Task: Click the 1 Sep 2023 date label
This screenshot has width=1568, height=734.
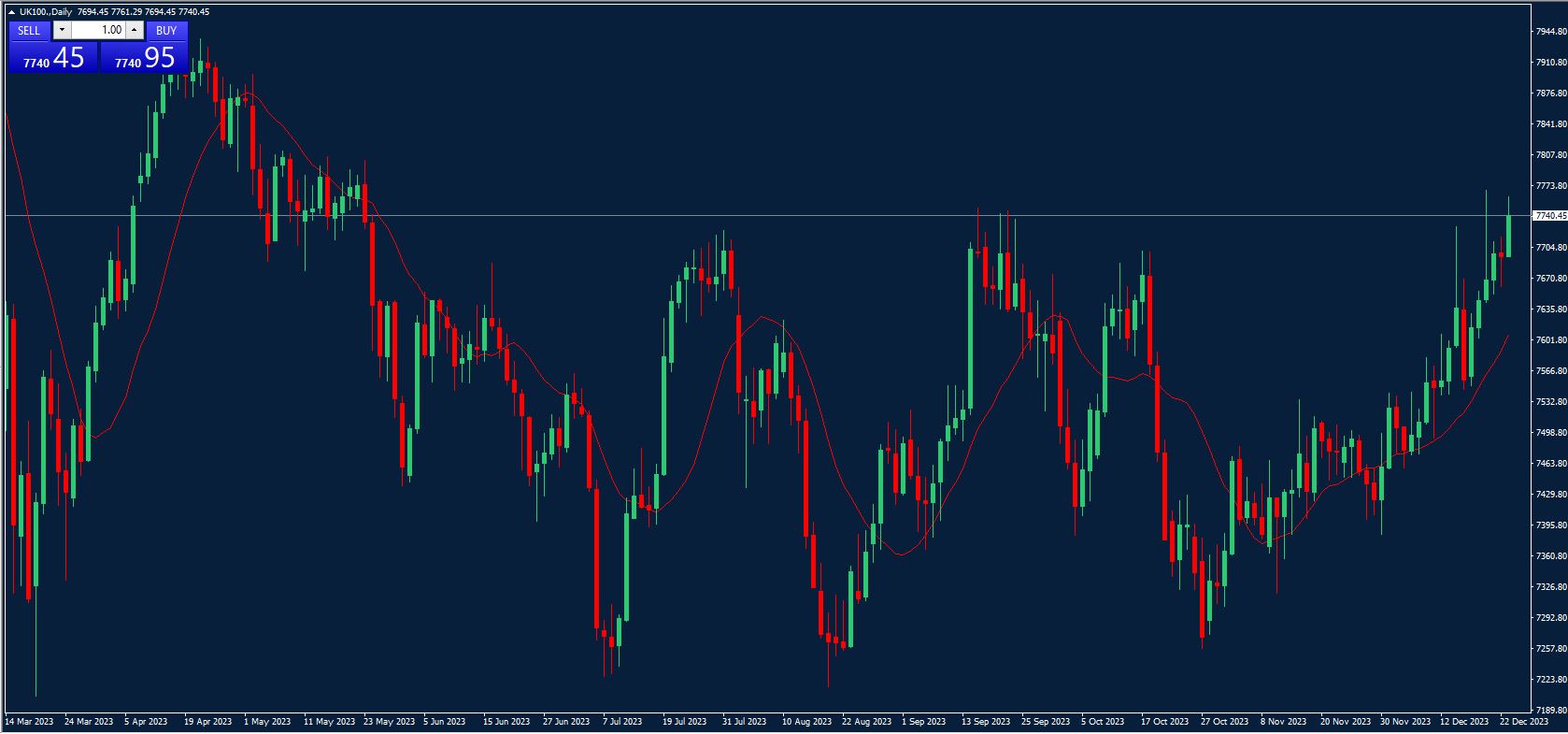Action: tap(923, 722)
